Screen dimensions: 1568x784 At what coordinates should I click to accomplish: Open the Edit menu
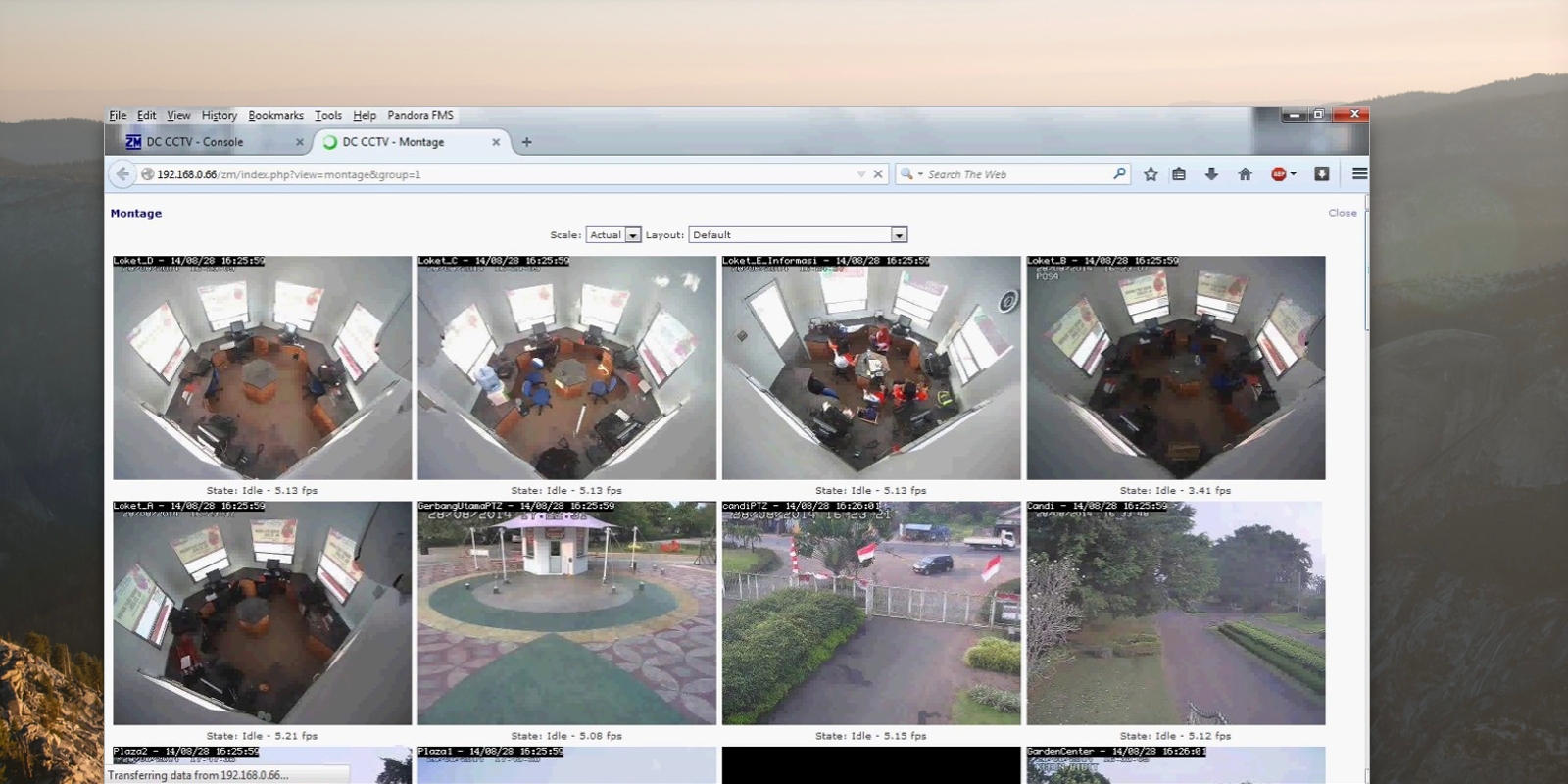[147, 115]
